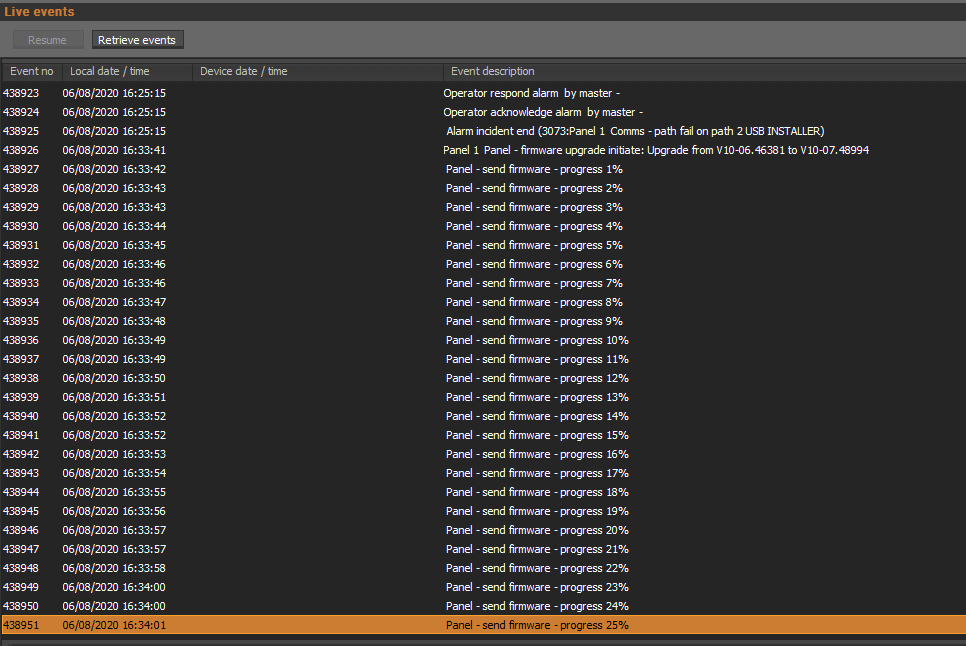Click the Event description column header
Screen dimensions: 966x646
click(704, 71)
